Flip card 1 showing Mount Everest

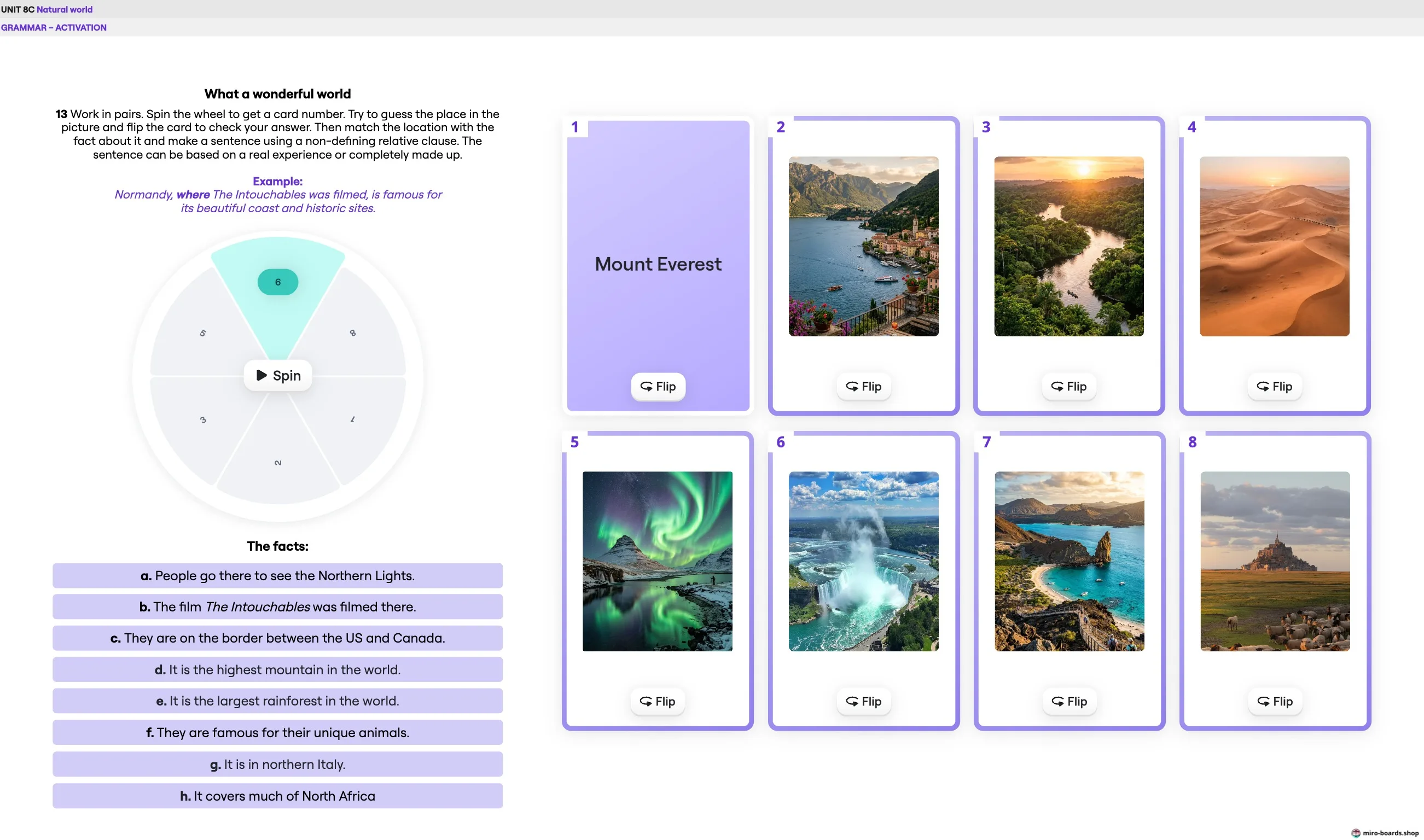[658, 387]
